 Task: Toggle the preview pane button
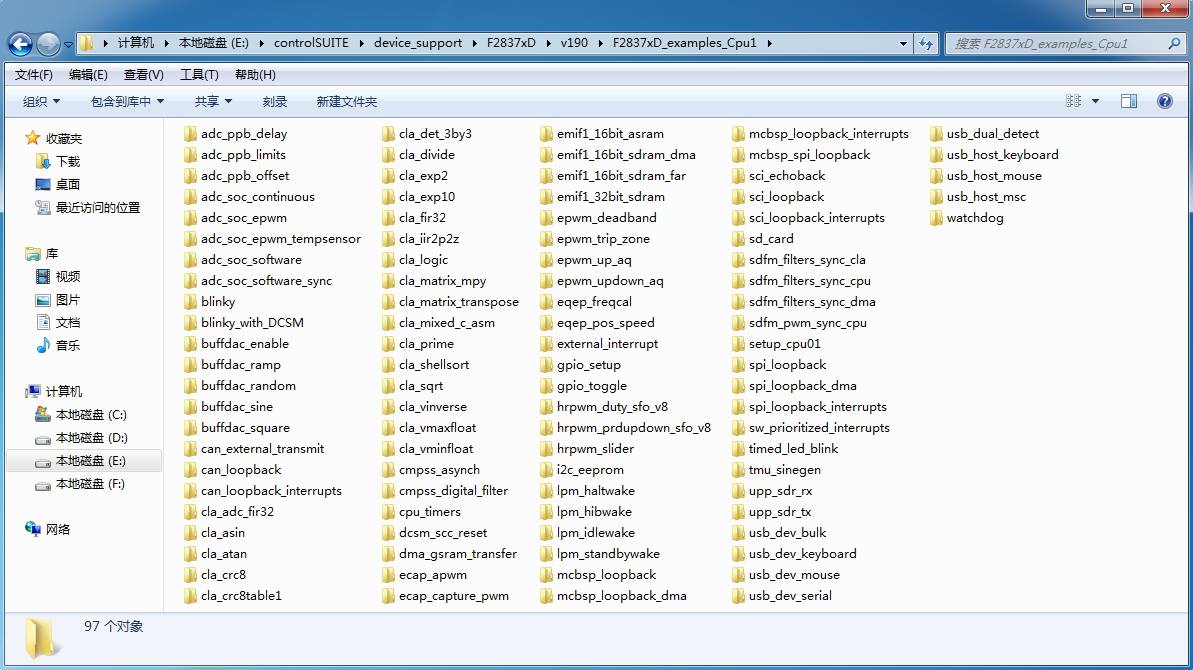(1129, 101)
